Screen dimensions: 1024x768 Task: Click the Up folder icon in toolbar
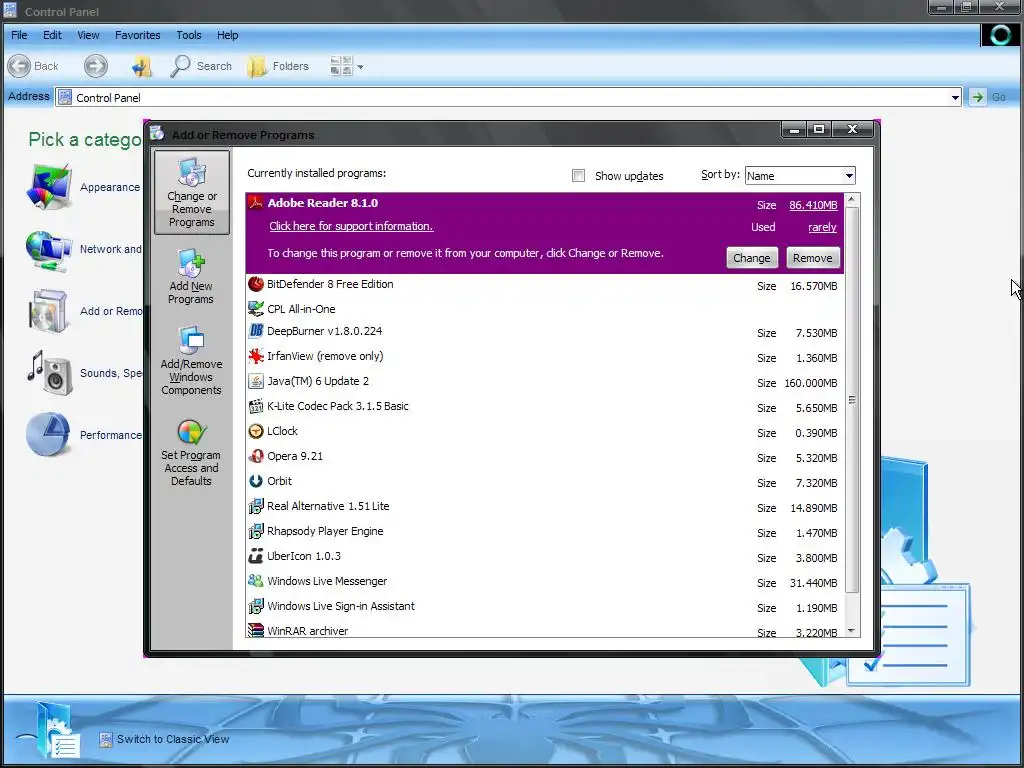(x=142, y=66)
